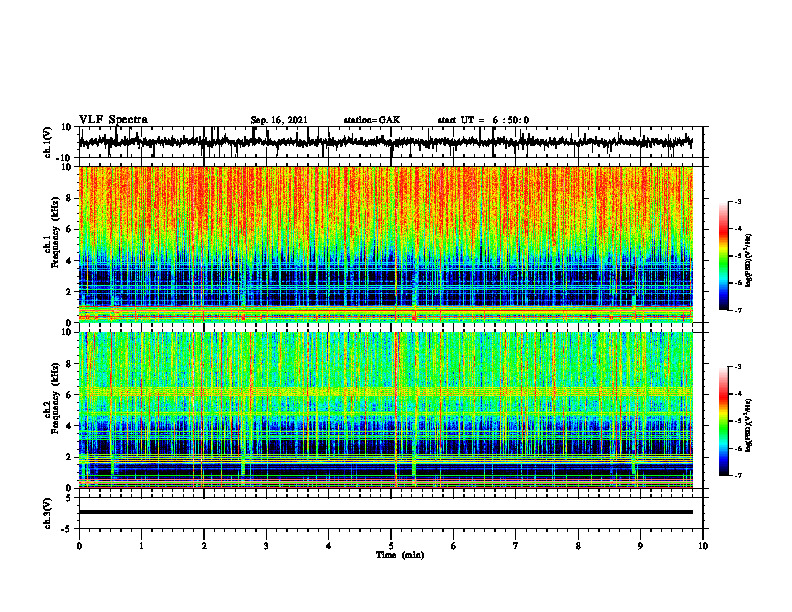Click the "station=GAK" header label
The height and width of the screenshot is (612, 792).
point(372,120)
